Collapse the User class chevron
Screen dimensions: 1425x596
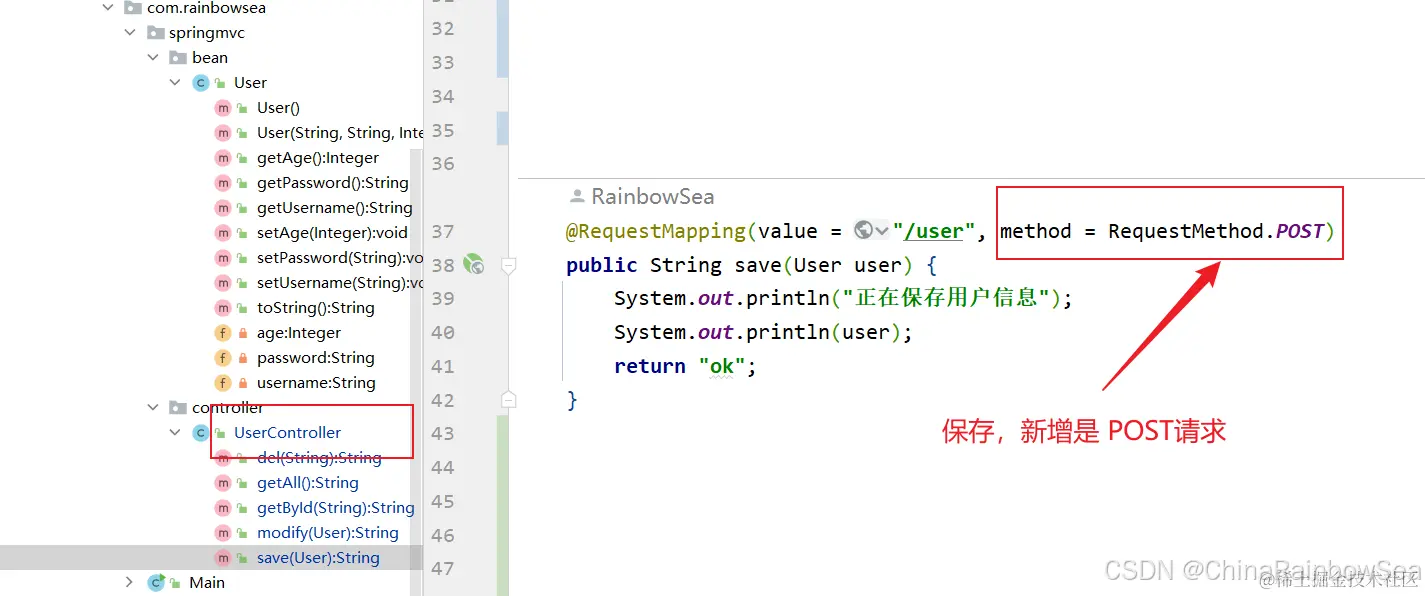pos(176,83)
